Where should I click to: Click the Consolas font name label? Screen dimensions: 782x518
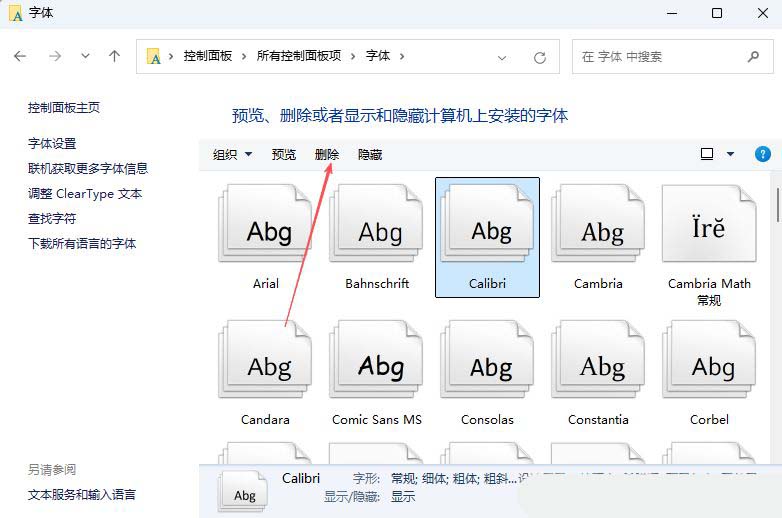tap(487, 420)
